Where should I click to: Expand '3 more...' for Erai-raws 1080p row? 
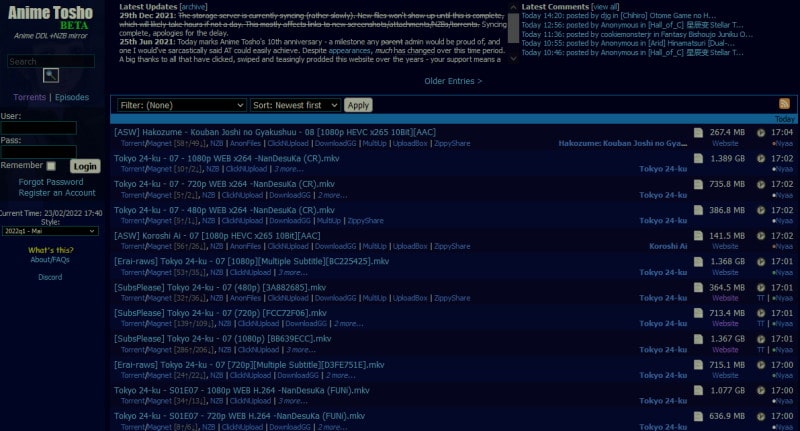pos(292,272)
